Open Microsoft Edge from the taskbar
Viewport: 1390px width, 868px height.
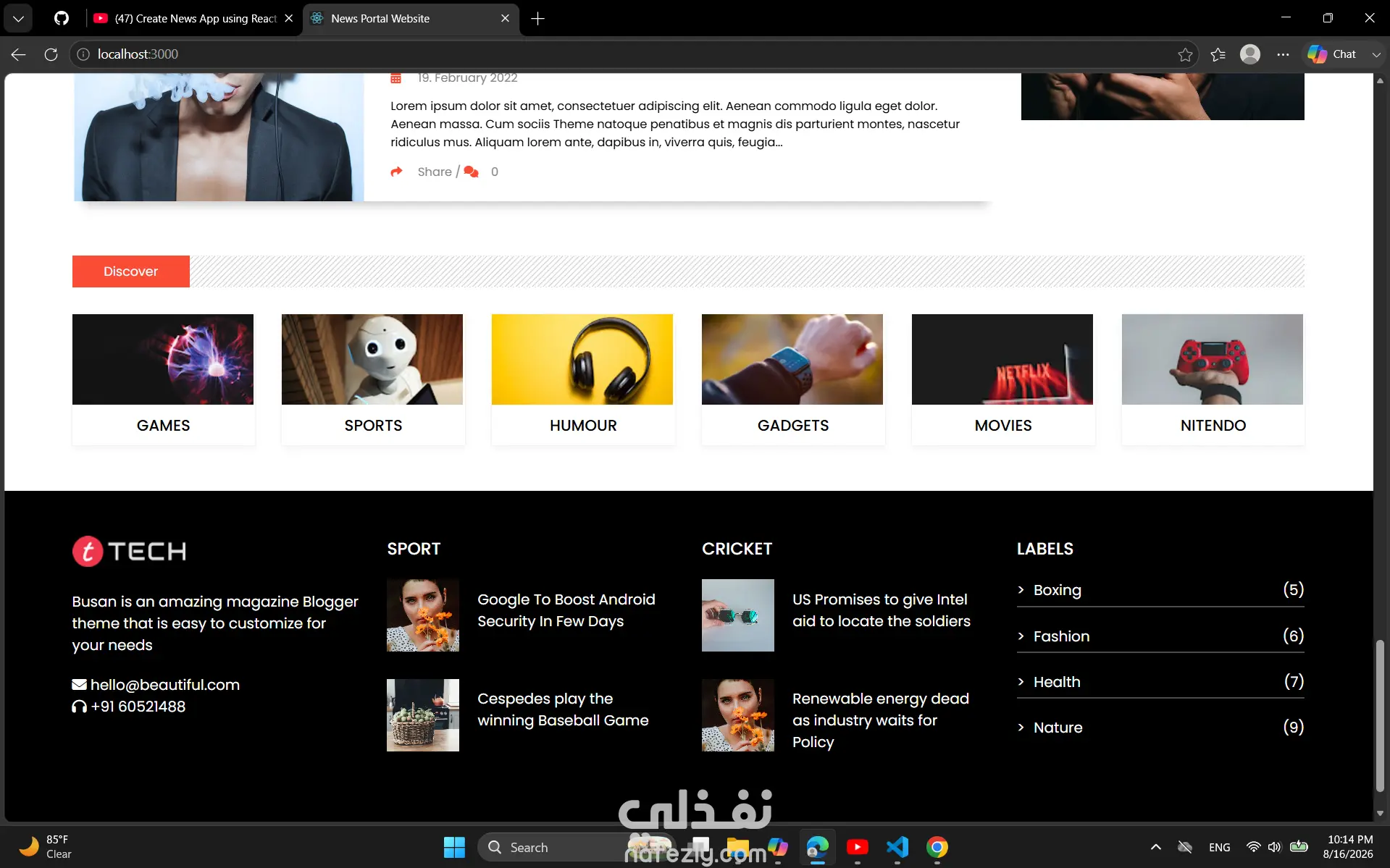coord(818,847)
